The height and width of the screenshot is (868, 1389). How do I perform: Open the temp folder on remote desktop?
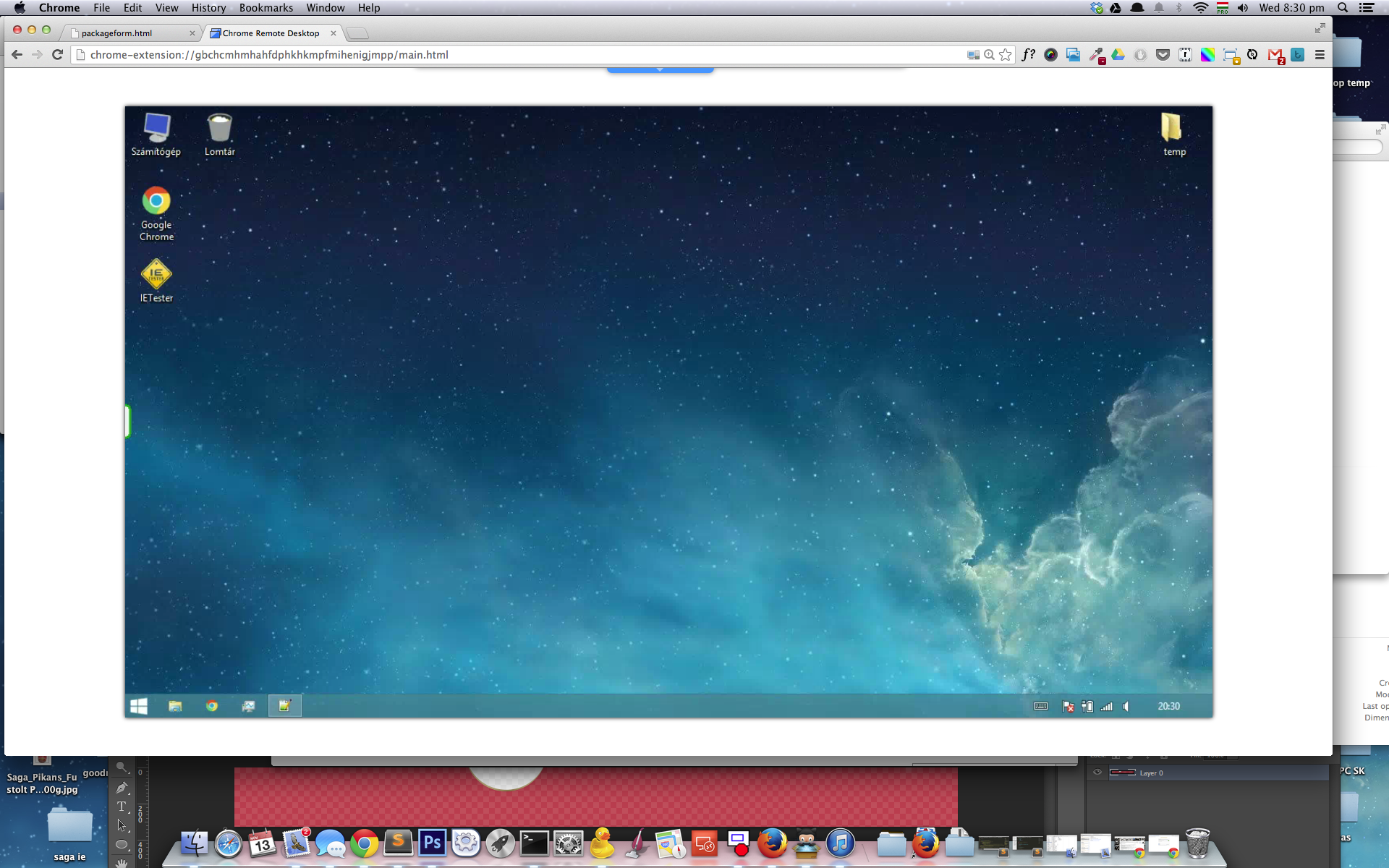1172,135
